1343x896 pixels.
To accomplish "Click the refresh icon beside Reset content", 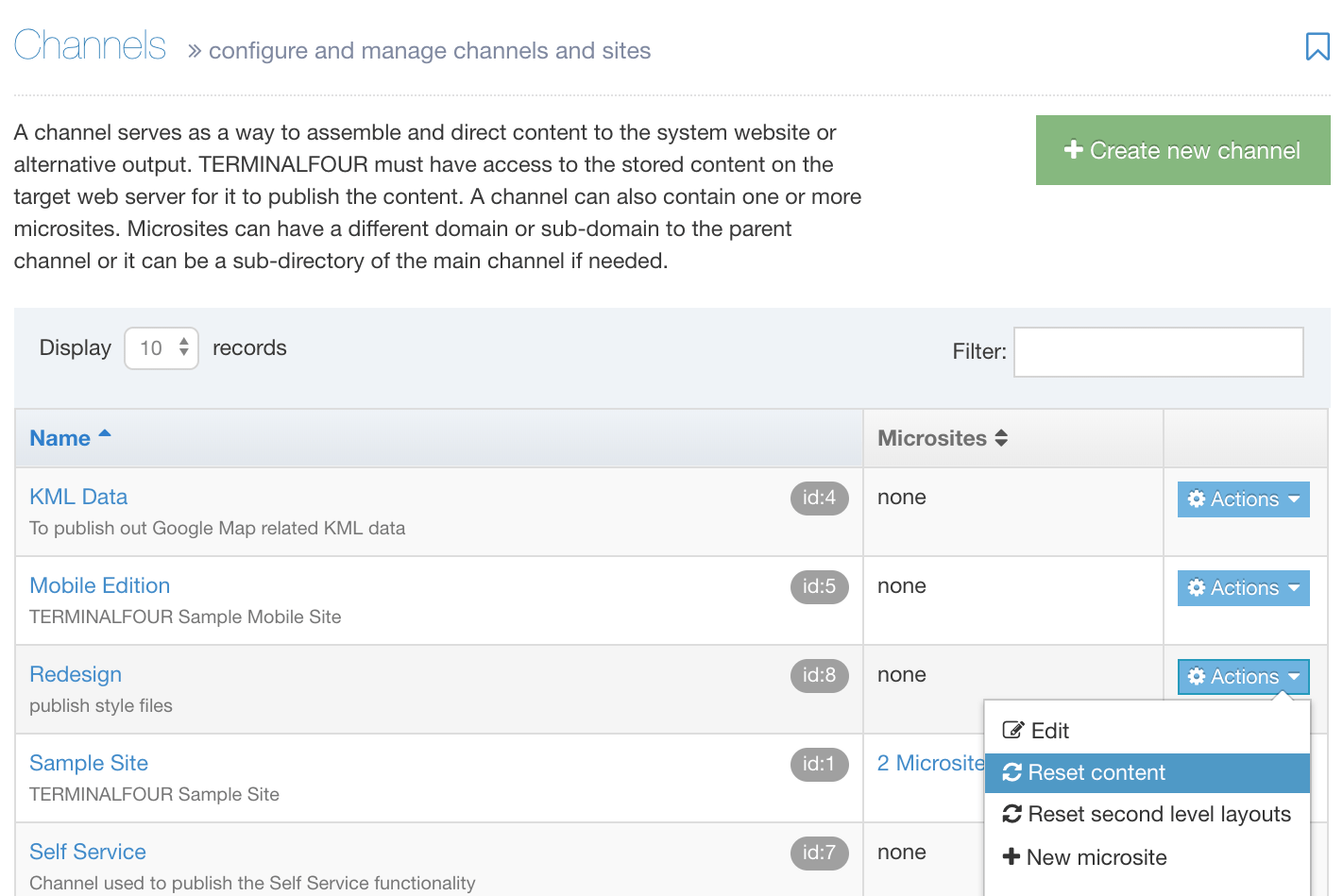I will (1012, 772).
